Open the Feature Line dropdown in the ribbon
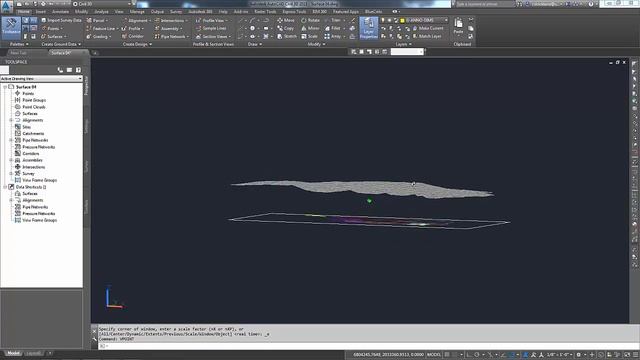Screen dimensions: 640x360 [102, 29]
